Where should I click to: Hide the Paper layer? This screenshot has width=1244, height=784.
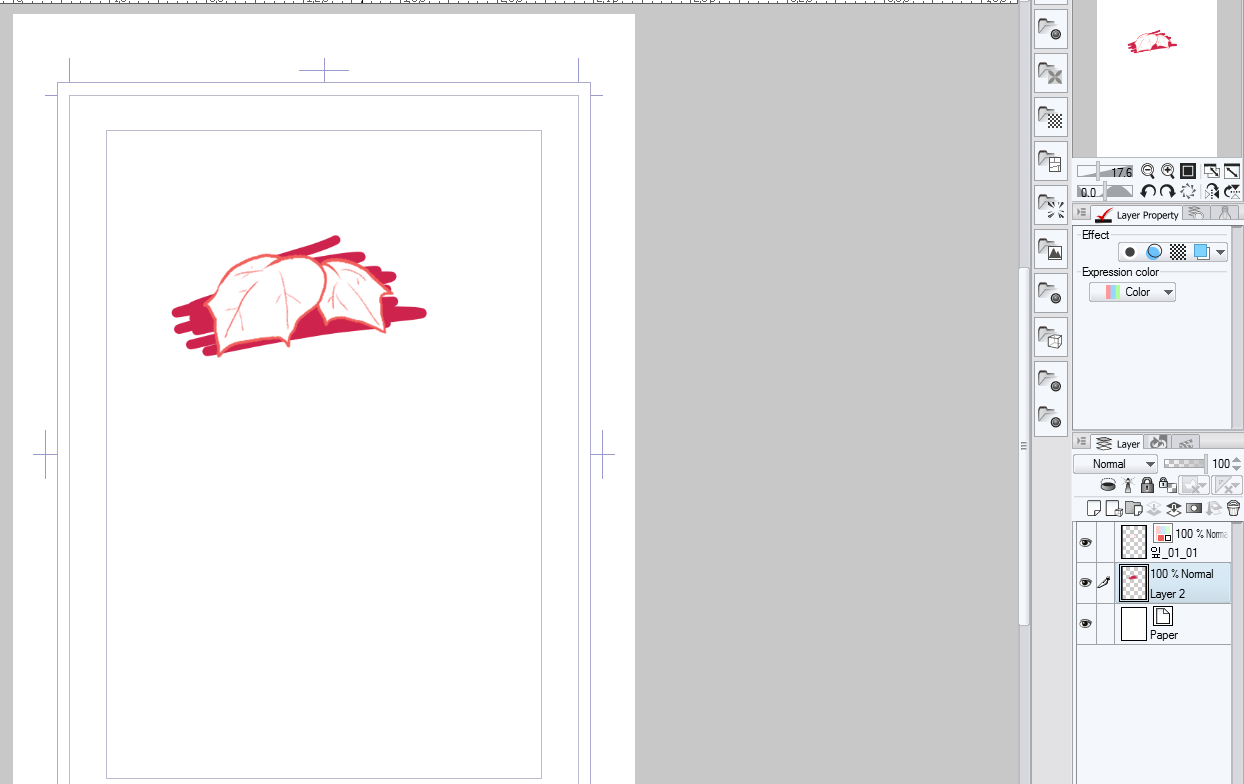pyautogui.click(x=1086, y=623)
